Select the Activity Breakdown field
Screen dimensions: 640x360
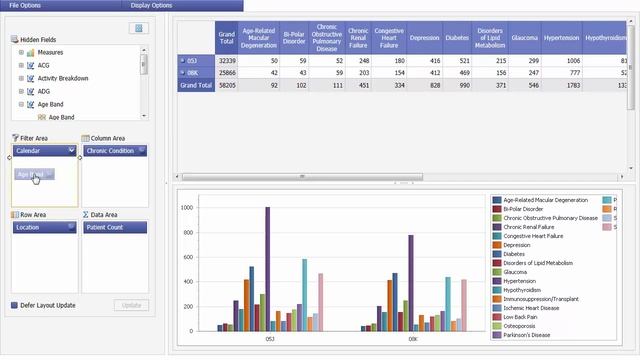(63, 78)
